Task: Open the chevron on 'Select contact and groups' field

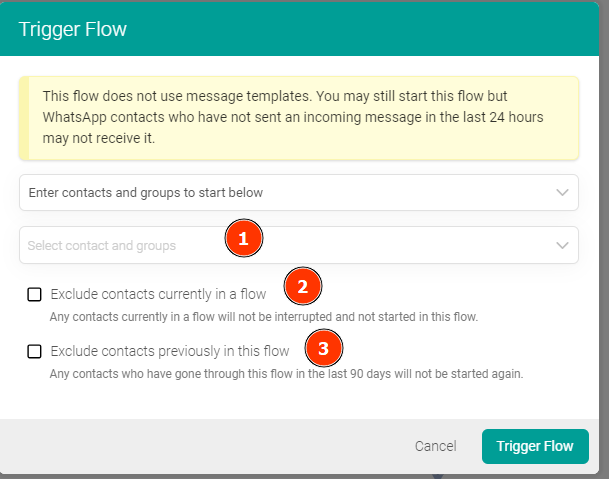Action: [562, 245]
